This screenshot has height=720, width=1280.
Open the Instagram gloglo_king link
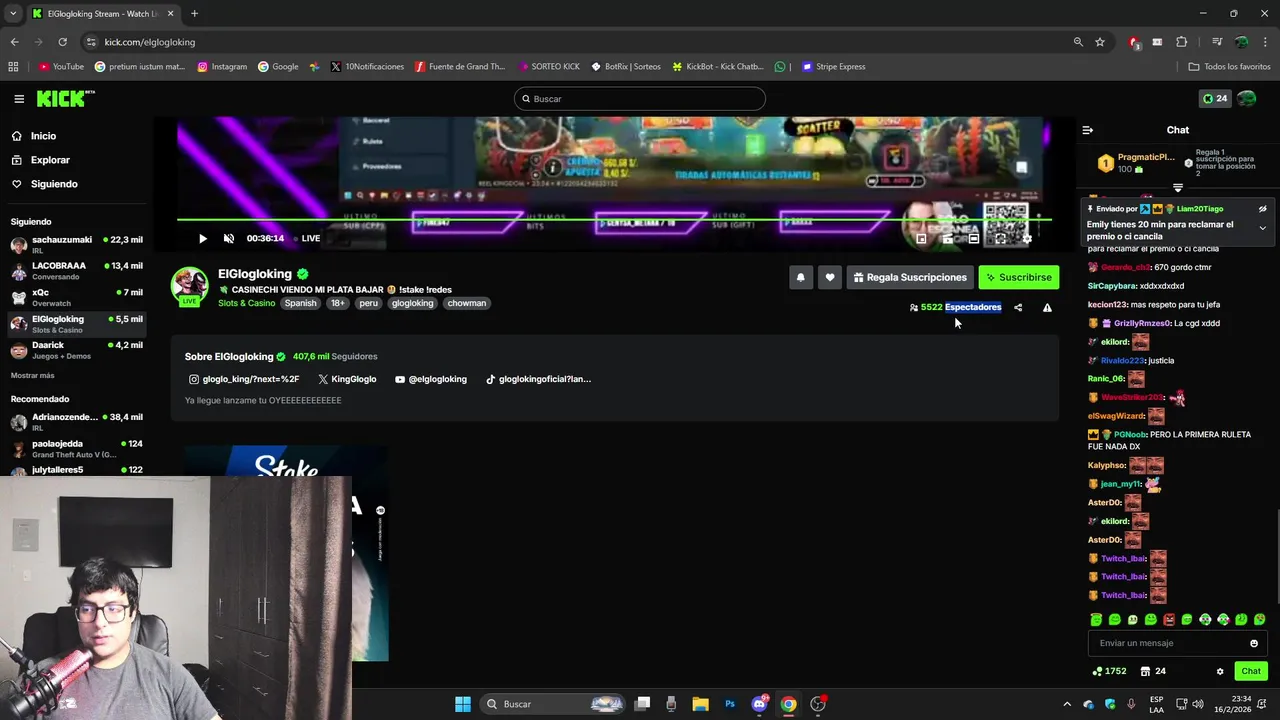244,379
